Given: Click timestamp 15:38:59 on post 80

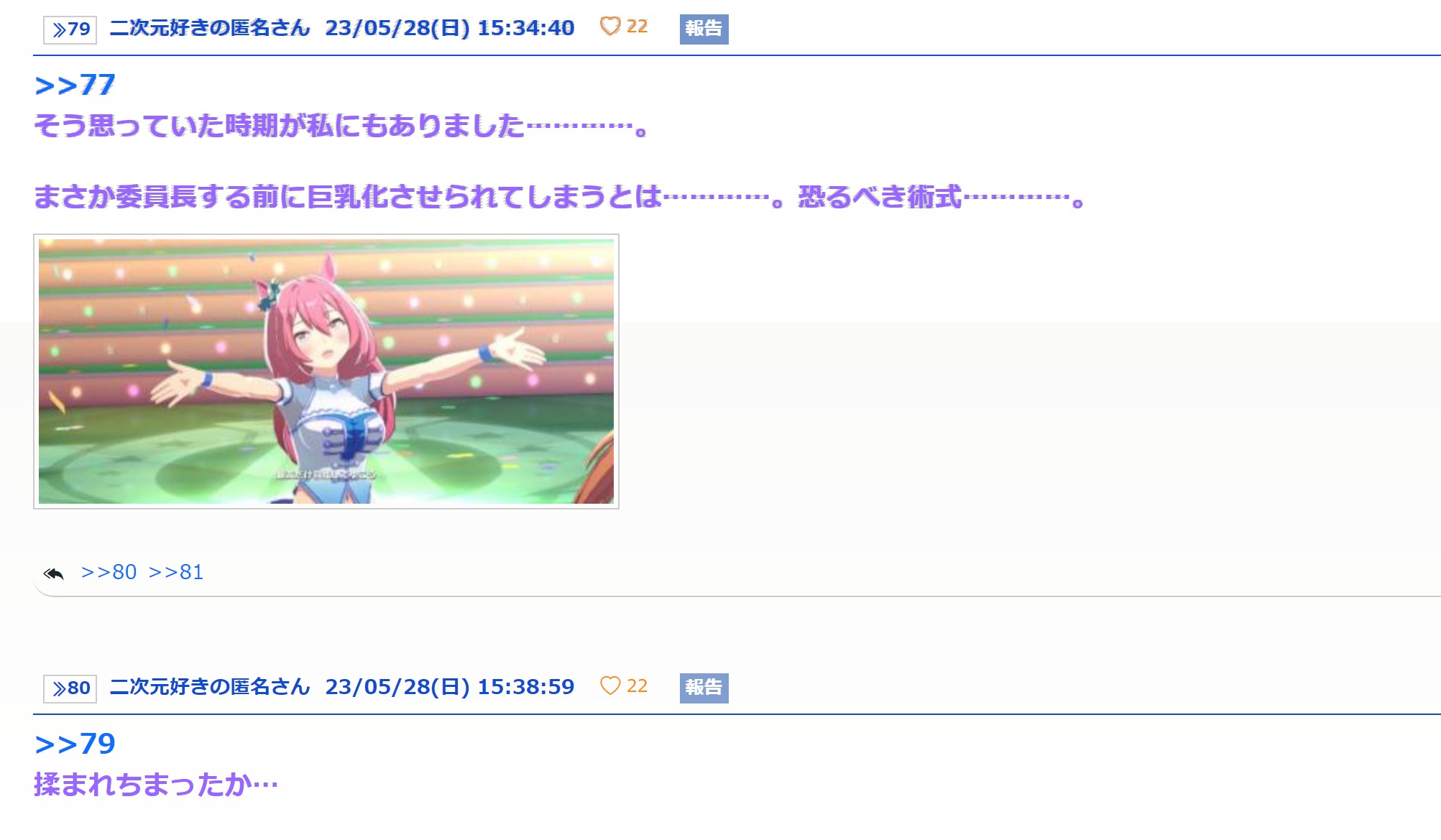Looking at the screenshot, I should coord(526,687).
